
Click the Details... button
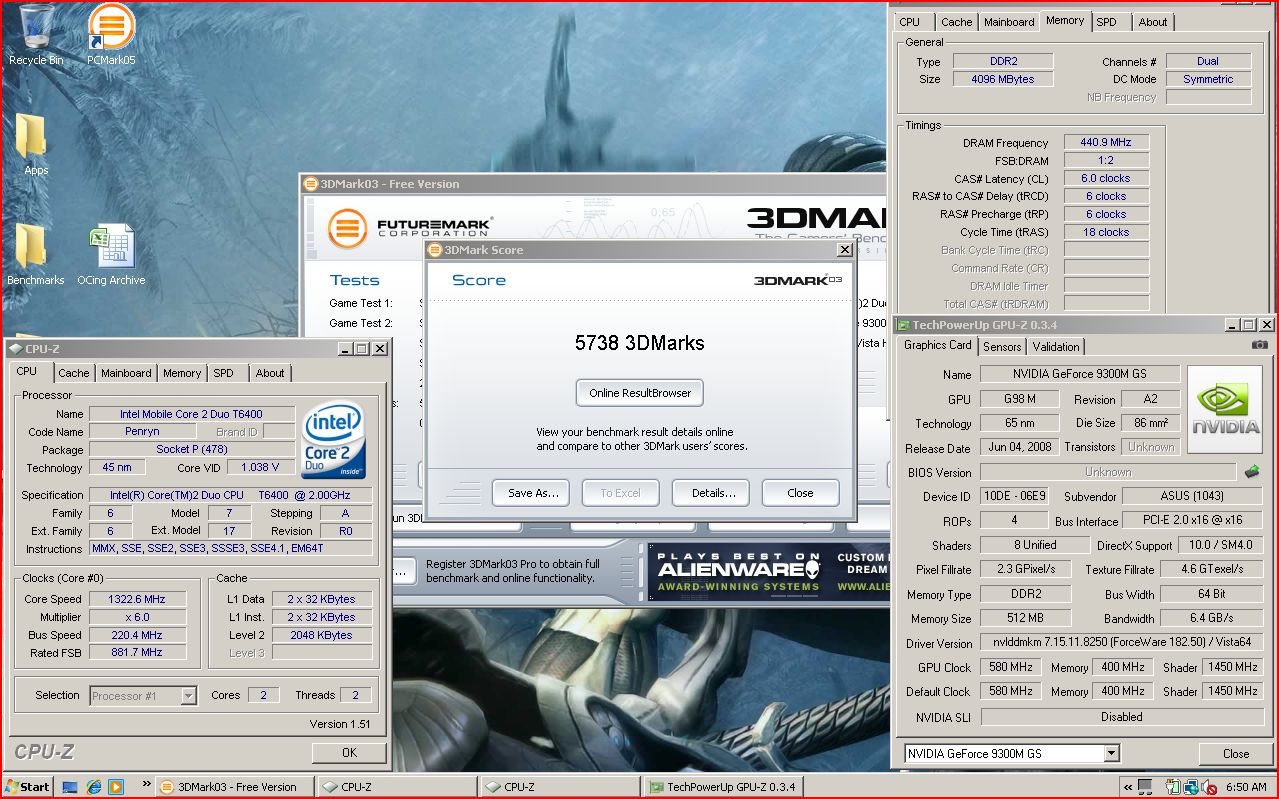click(x=711, y=493)
